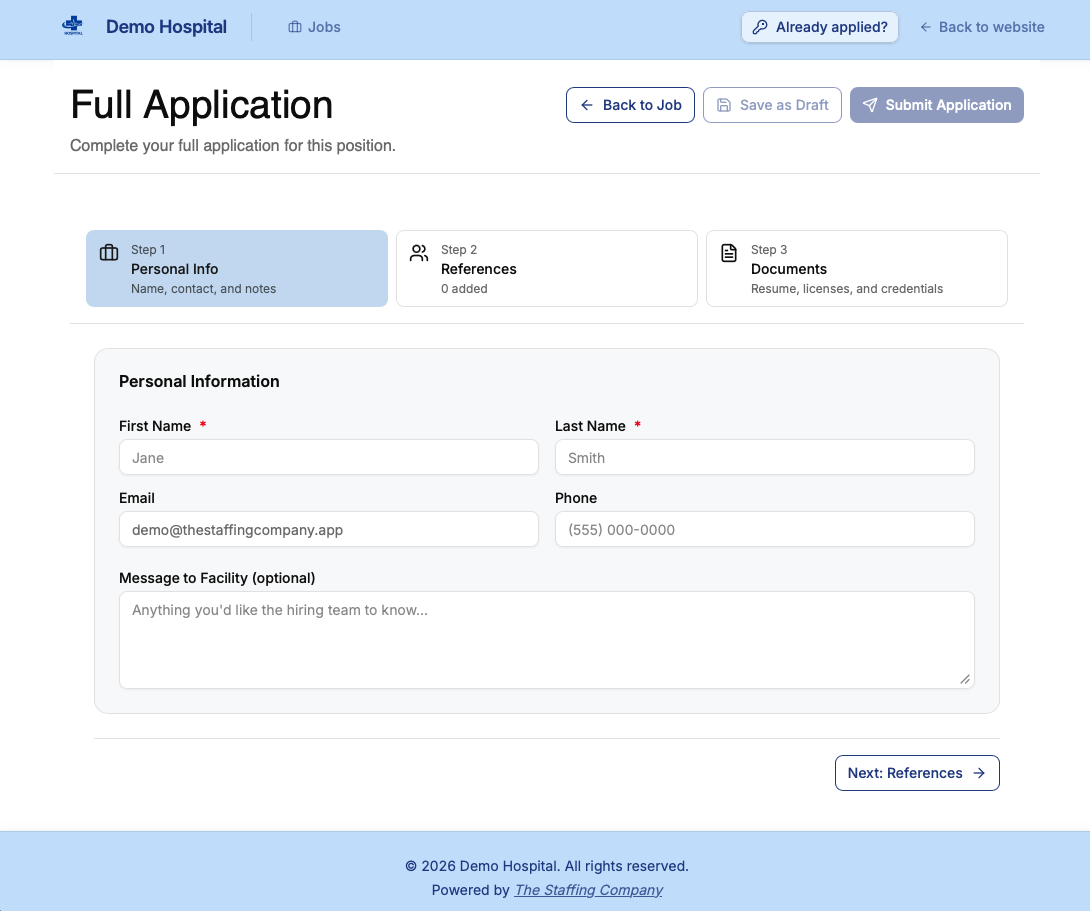The height and width of the screenshot is (911, 1090).
Task: Click Back to Job button
Action: click(630, 105)
